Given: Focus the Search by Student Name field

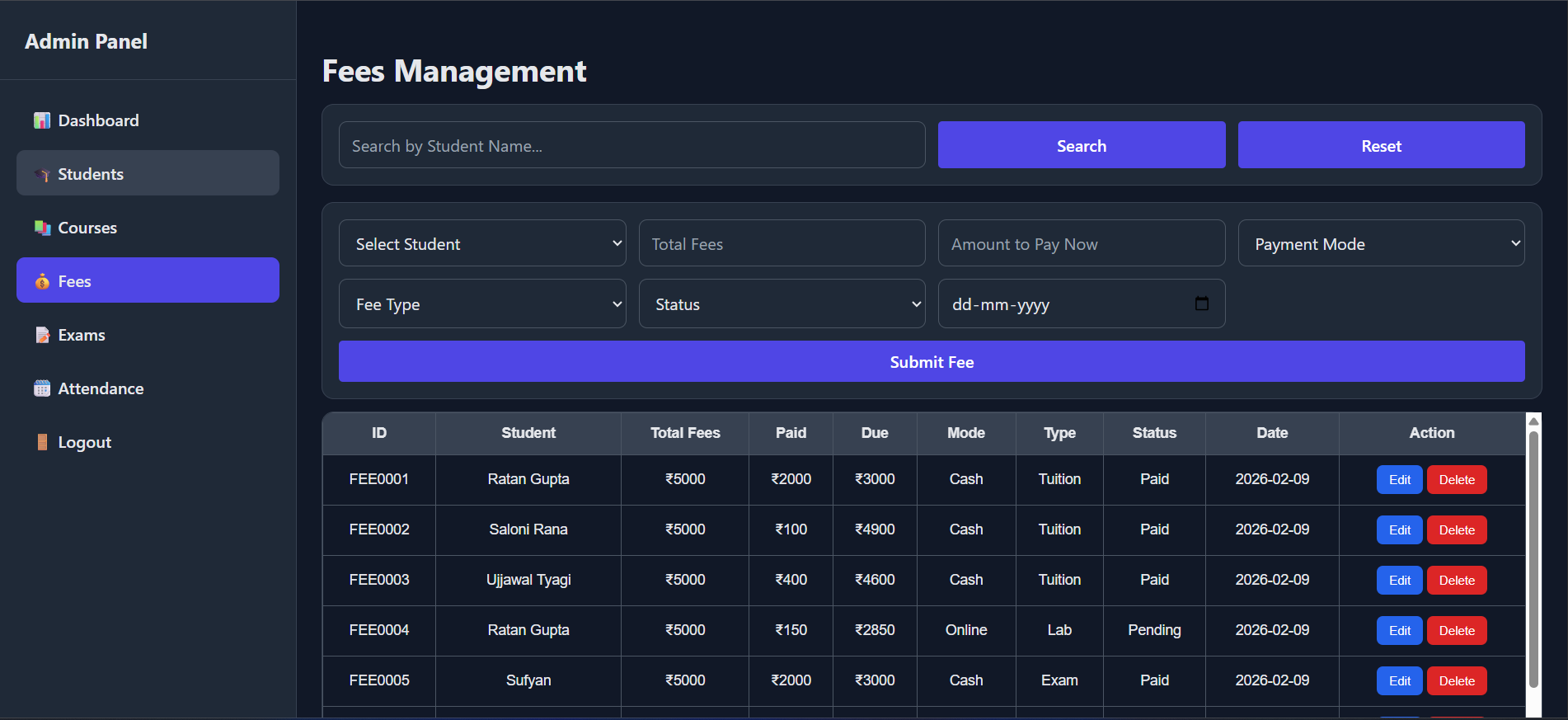Looking at the screenshot, I should [x=632, y=145].
